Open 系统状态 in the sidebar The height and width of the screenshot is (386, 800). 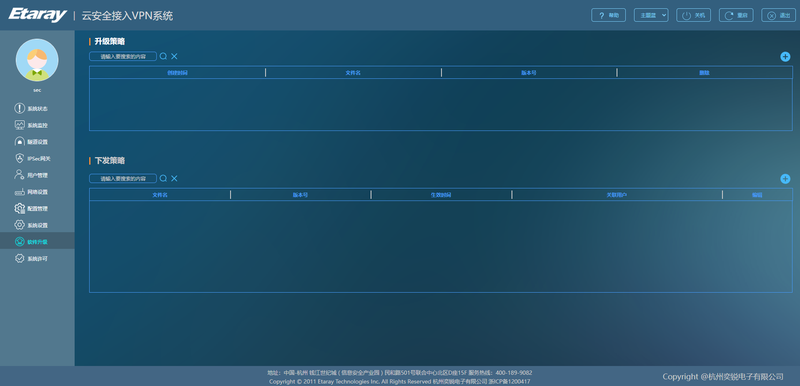pyautogui.click(x=31, y=109)
